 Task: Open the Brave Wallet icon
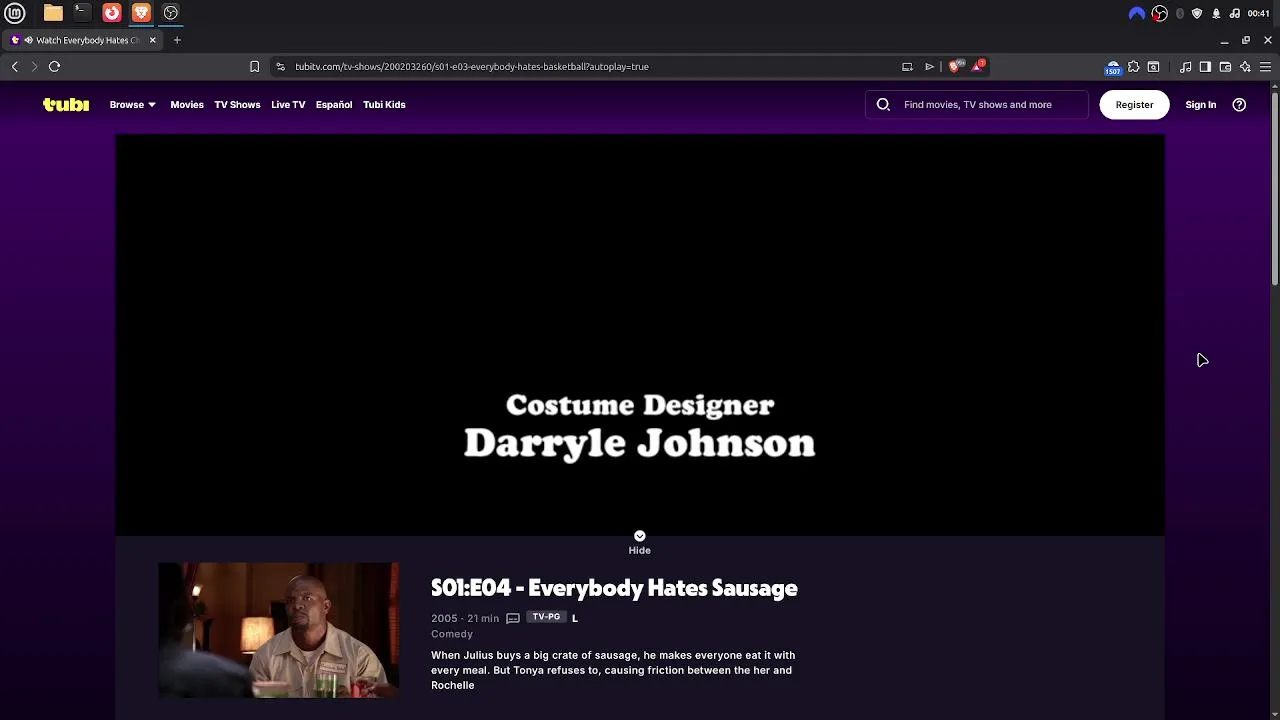coord(1225,66)
